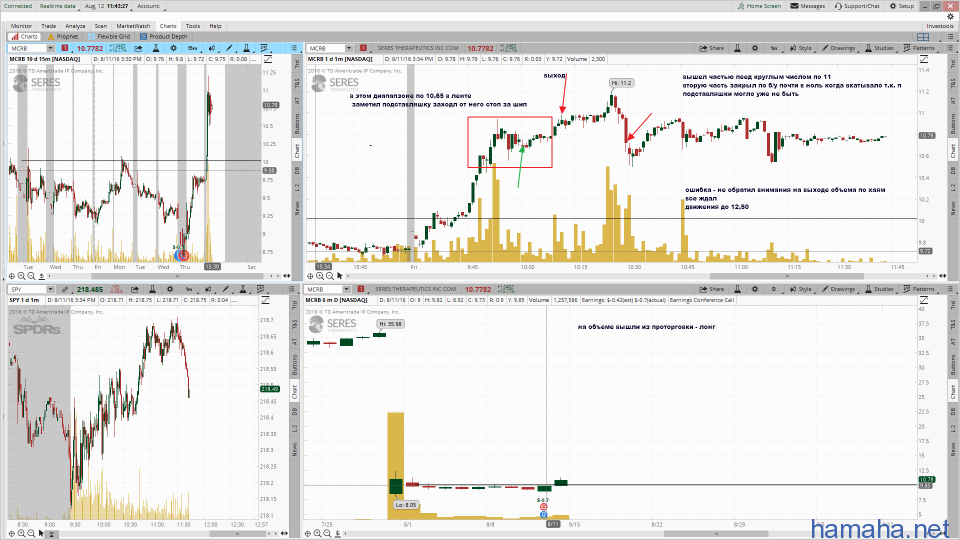This screenshot has width=960, height=540.
Task: Open the Flexible Grid sub-tab
Action: click(109, 37)
